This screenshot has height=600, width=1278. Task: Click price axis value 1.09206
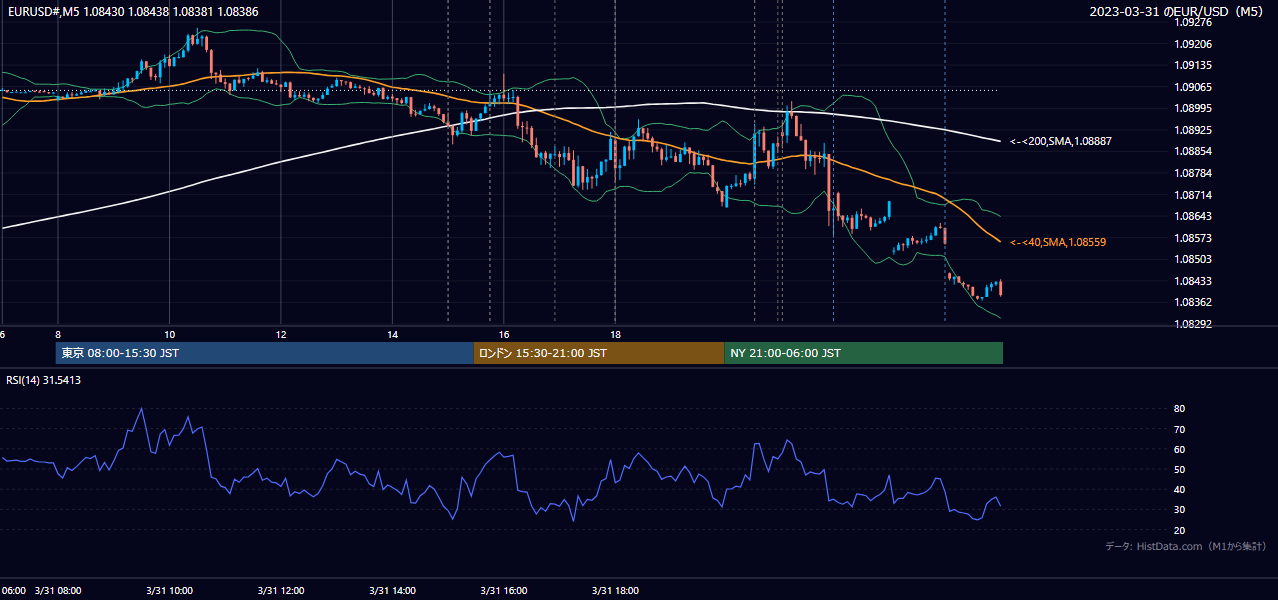(x=1193, y=44)
